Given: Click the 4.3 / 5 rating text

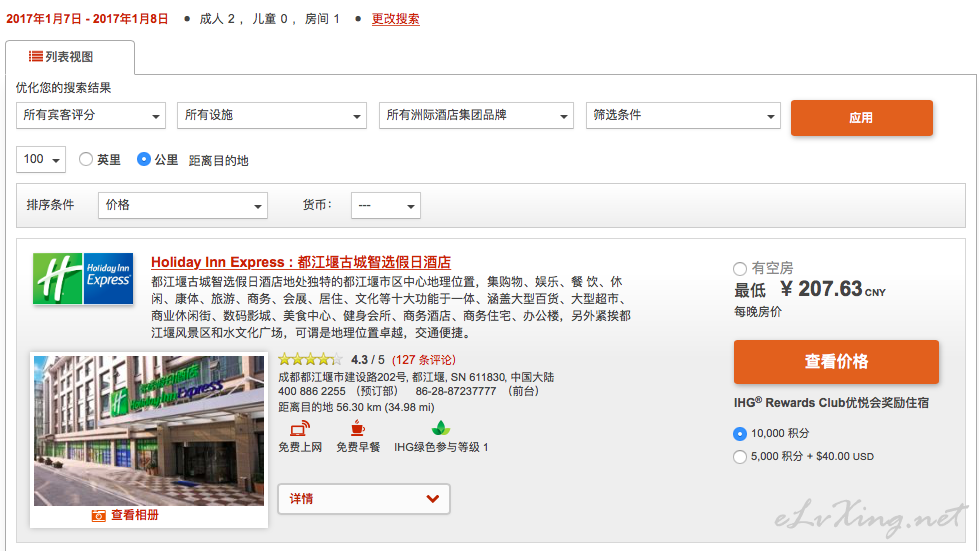Looking at the screenshot, I should pos(368,360).
